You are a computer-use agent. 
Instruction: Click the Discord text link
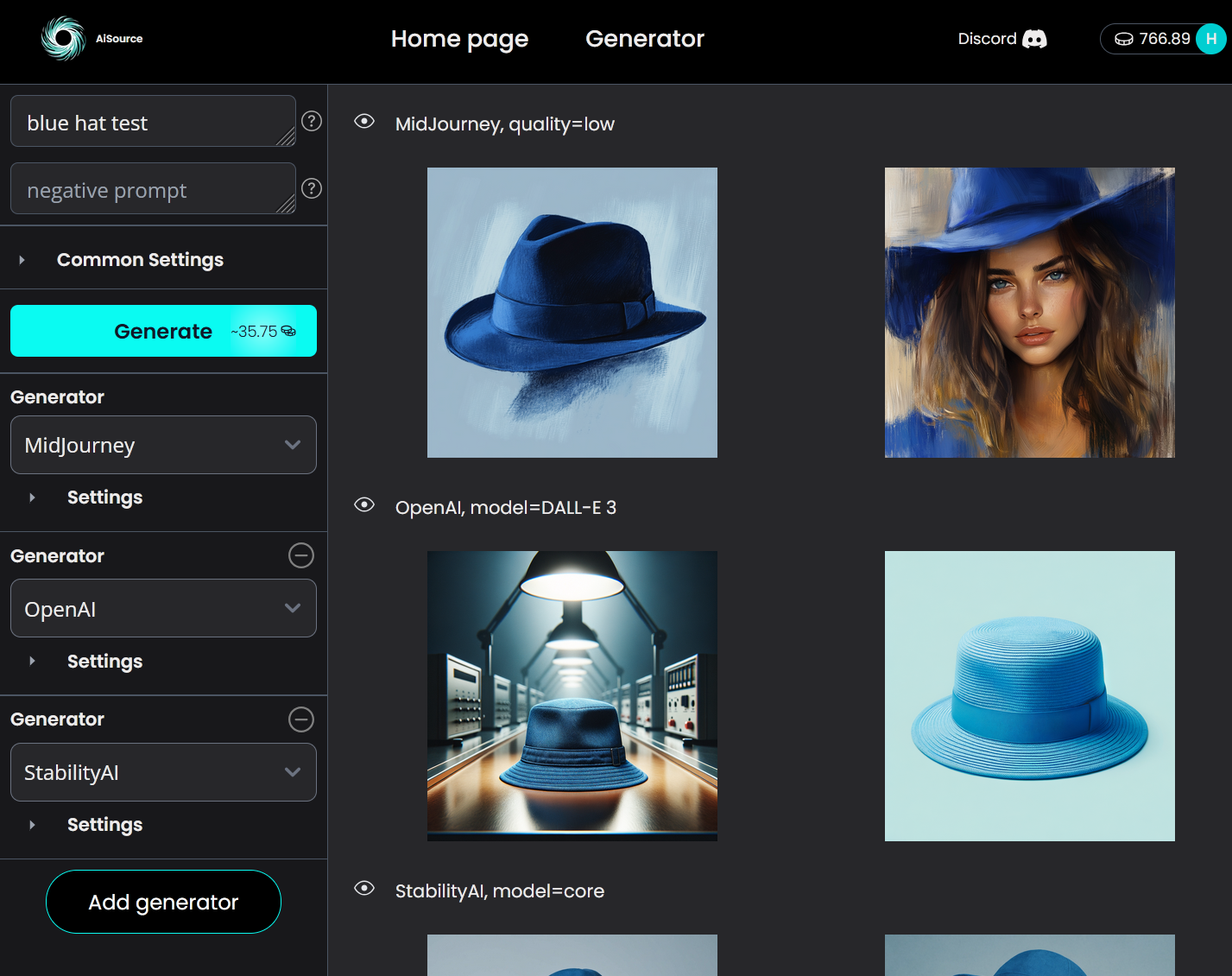(987, 39)
